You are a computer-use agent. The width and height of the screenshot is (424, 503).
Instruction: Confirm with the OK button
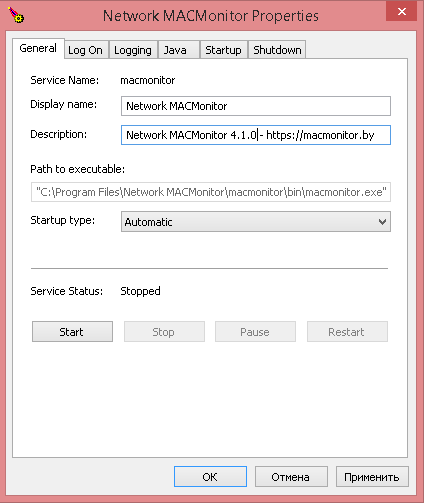pyautogui.click(x=210, y=477)
